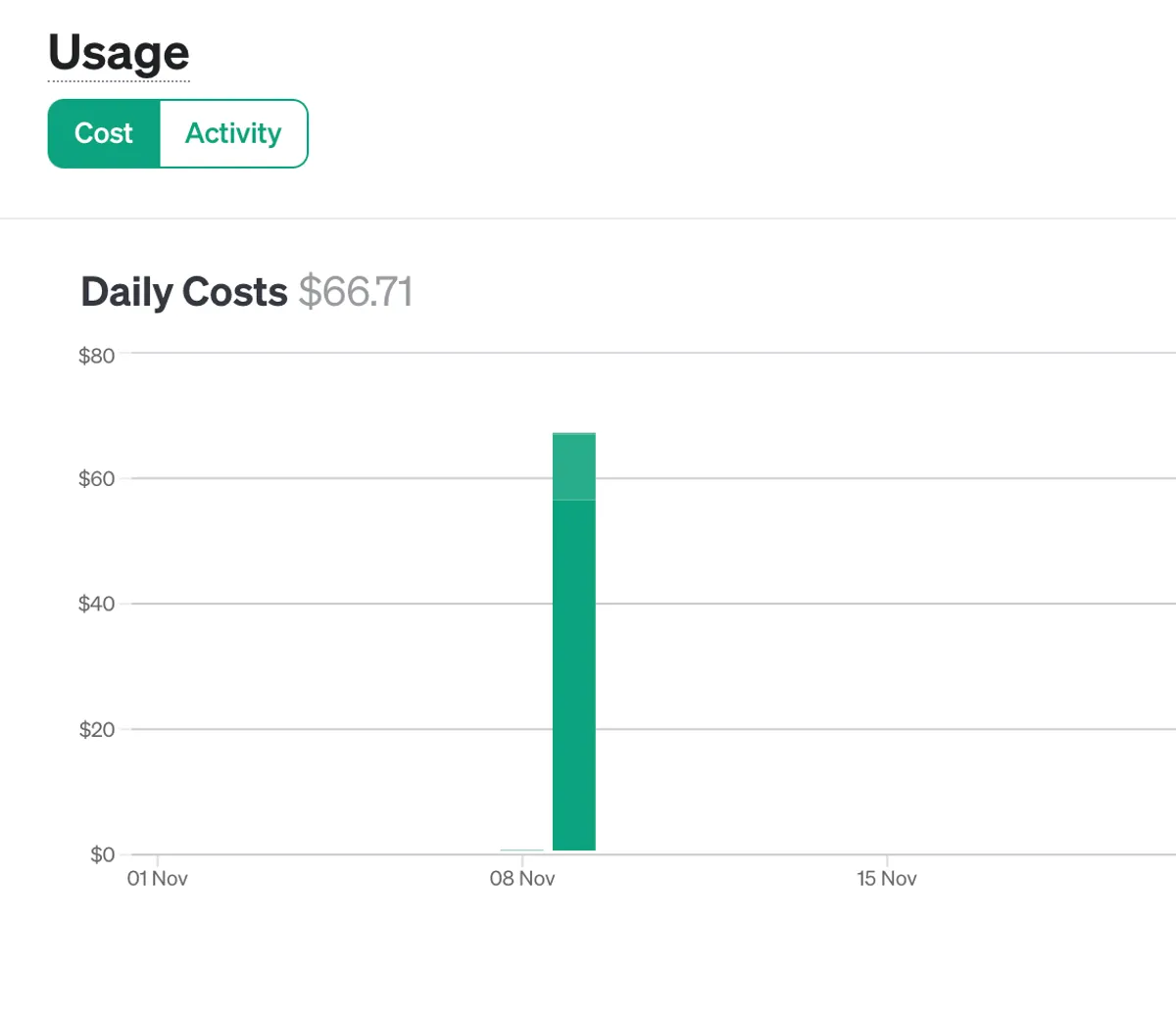Select the dark green bar segment
The image size is (1176, 1020).
point(574,674)
